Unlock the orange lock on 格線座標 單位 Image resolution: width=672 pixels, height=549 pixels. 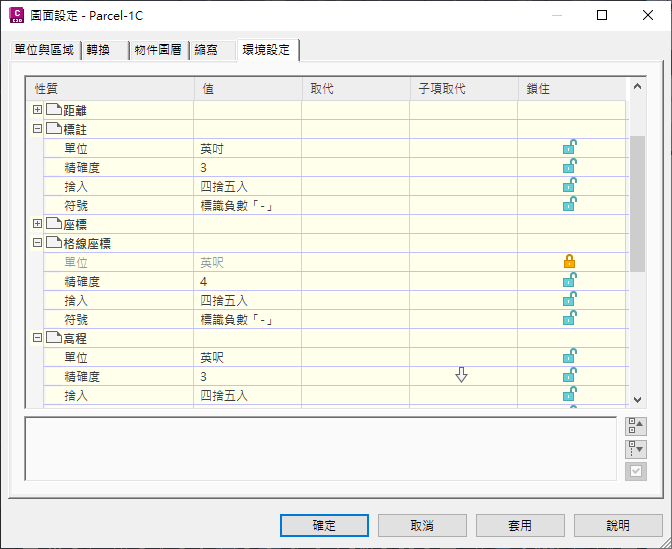570,261
